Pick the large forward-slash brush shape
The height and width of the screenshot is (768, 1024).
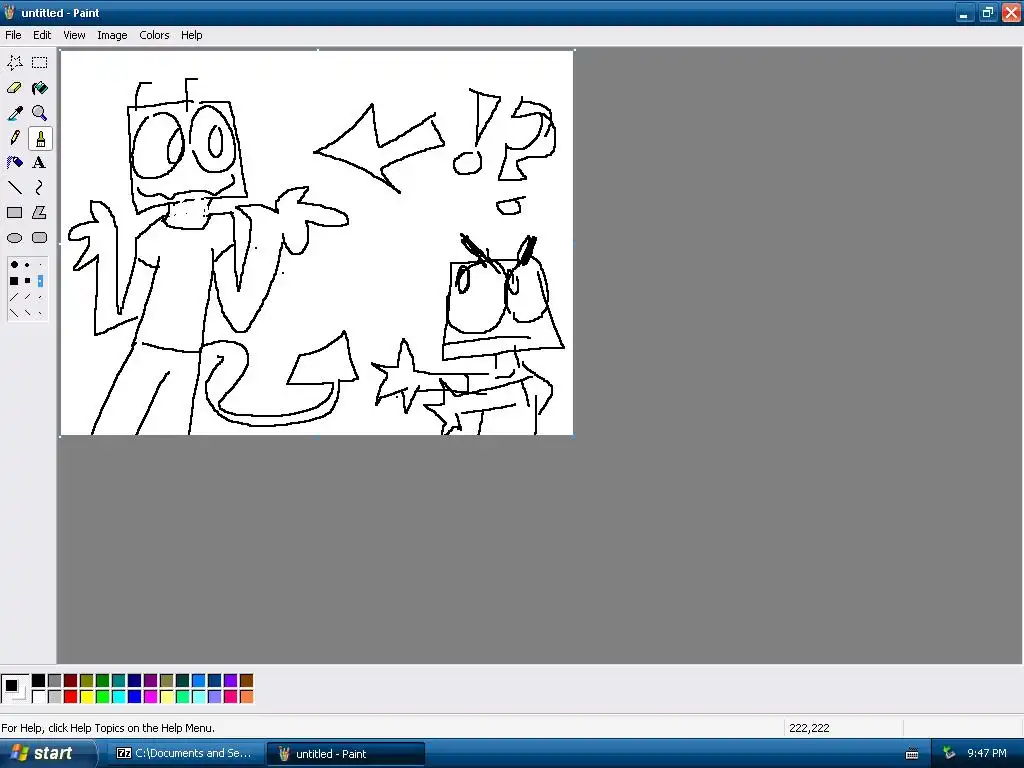click(14, 297)
